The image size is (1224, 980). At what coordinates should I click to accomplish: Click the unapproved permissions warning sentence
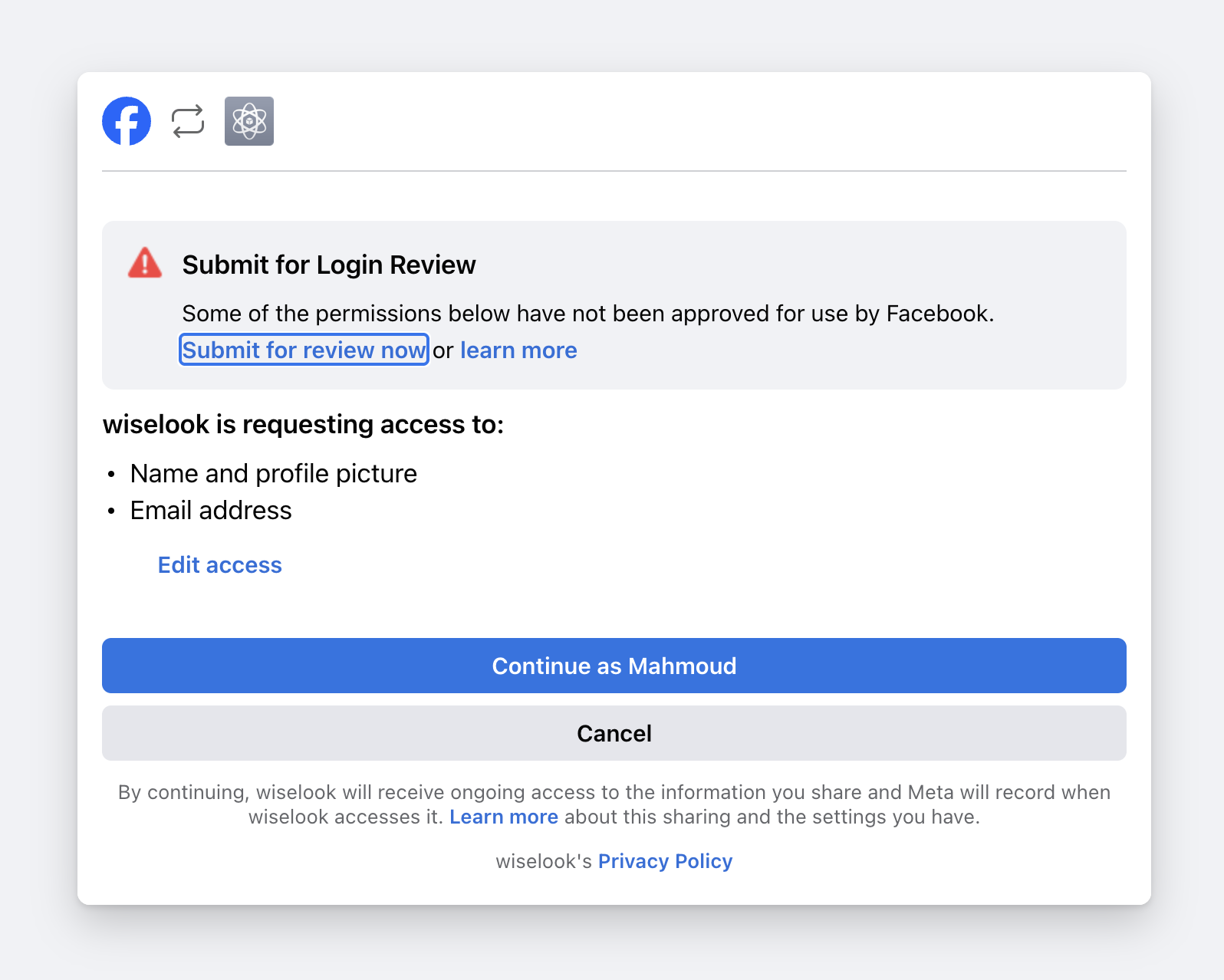coord(588,314)
